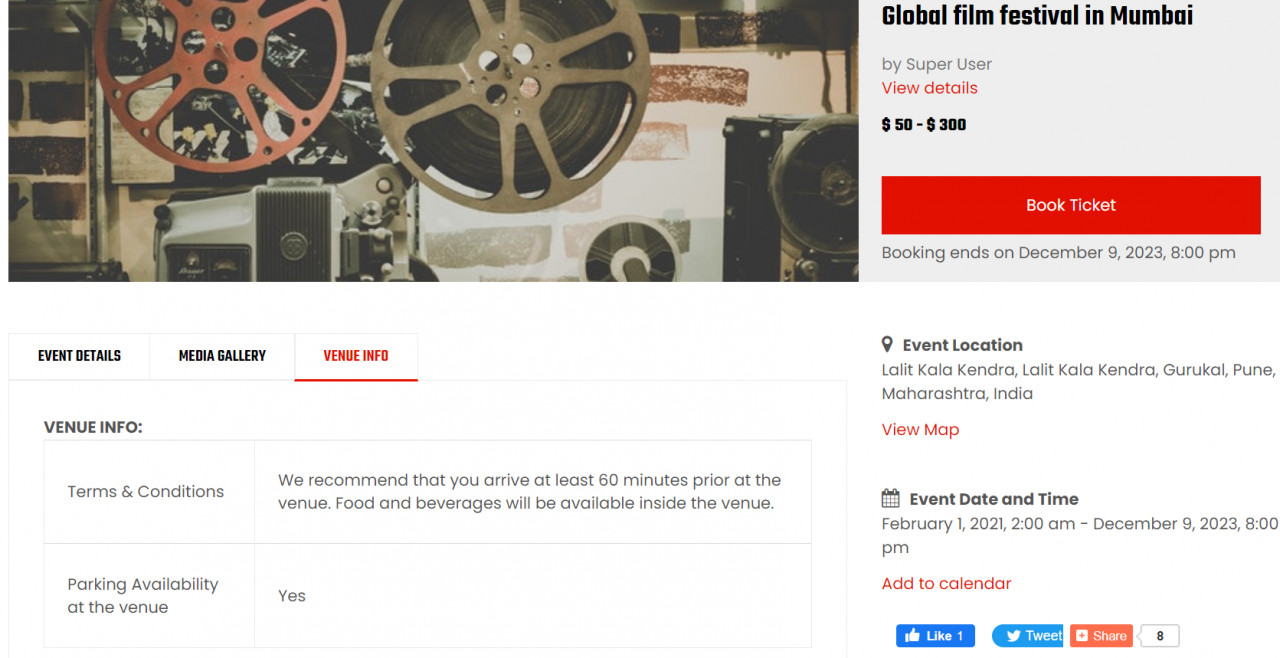Click the Global film festival in Mumbai title
This screenshot has height=658, width=1280.
point(1037,16)
